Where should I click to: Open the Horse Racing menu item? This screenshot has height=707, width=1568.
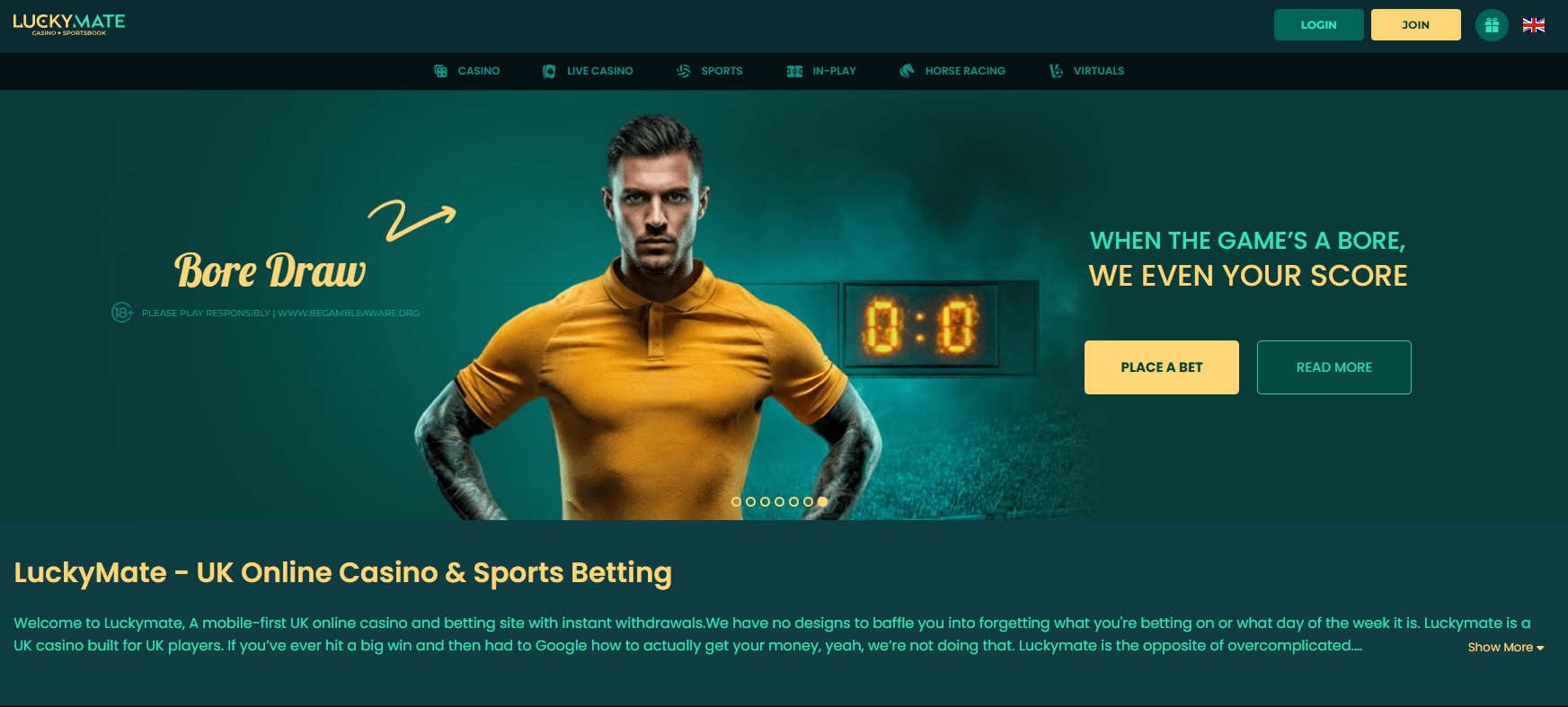pos(965,71)
